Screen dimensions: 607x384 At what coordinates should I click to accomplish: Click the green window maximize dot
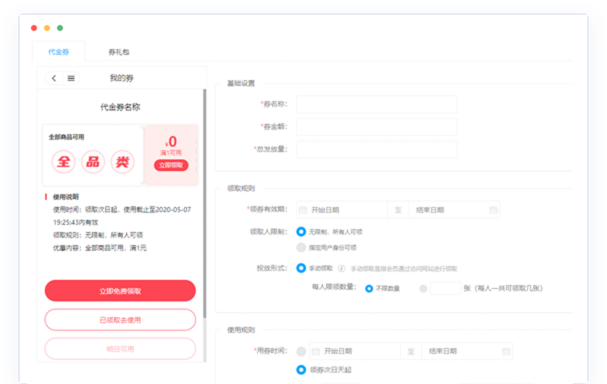60,28
